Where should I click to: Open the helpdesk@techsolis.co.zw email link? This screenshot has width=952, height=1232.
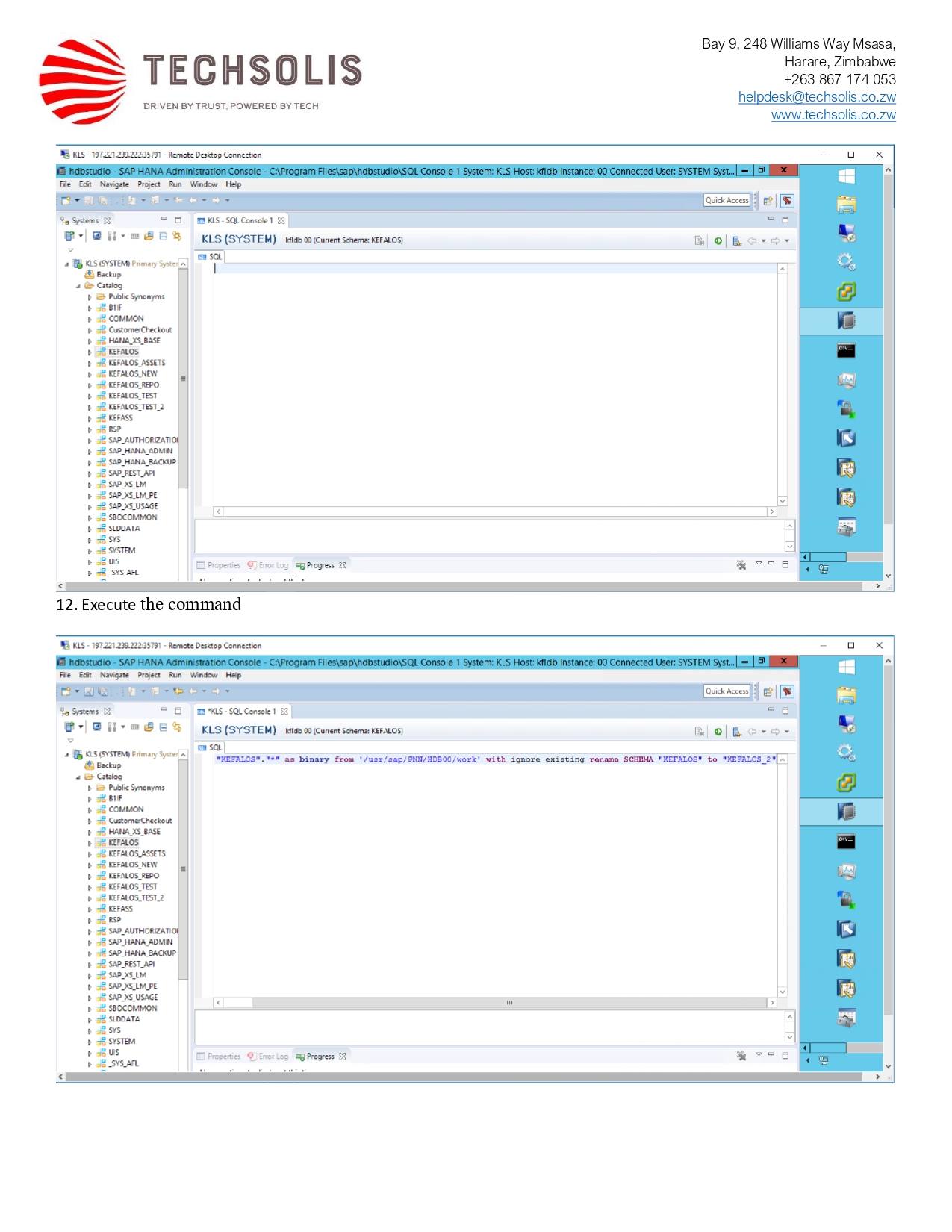[x=817, y=97]
